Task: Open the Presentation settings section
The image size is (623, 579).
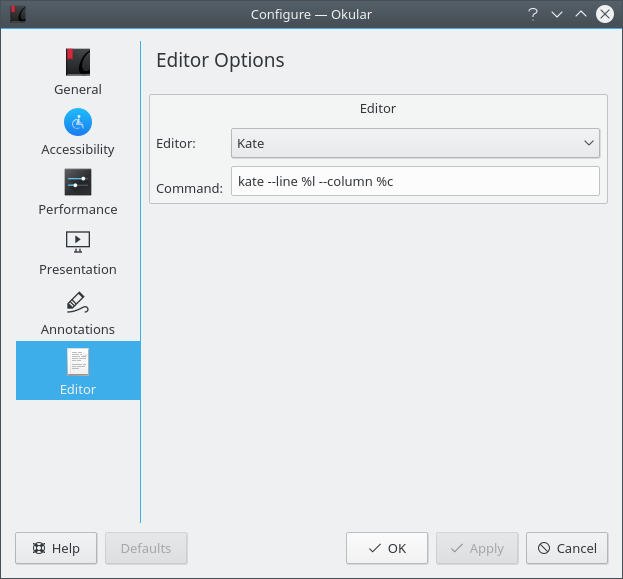Action: point(78,241)
